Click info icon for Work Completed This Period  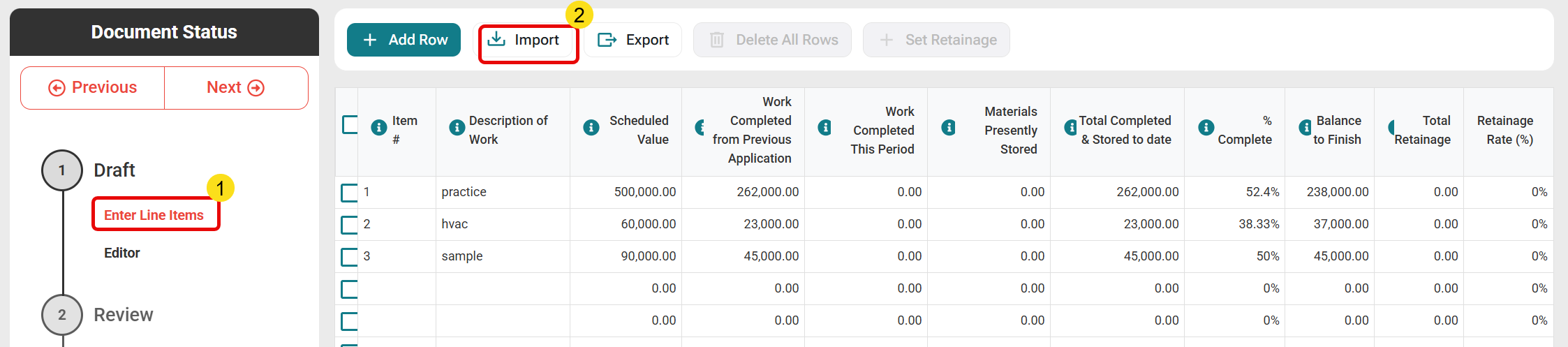(x=824, y=128)
